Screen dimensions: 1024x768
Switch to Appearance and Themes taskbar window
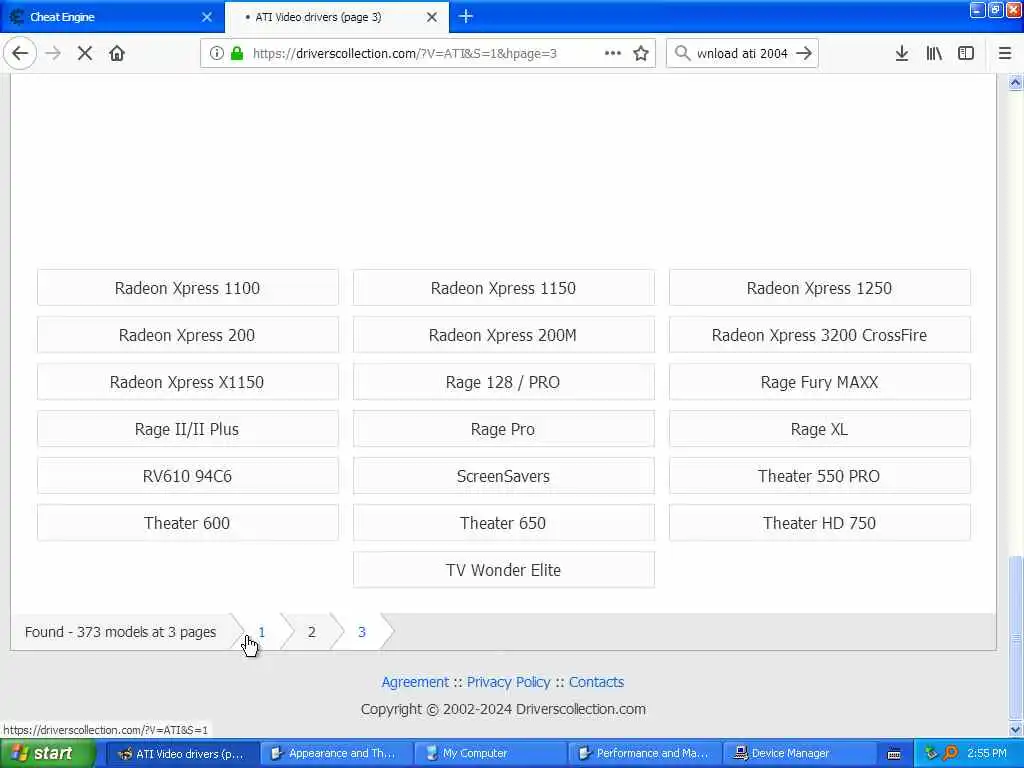(336, 754)
